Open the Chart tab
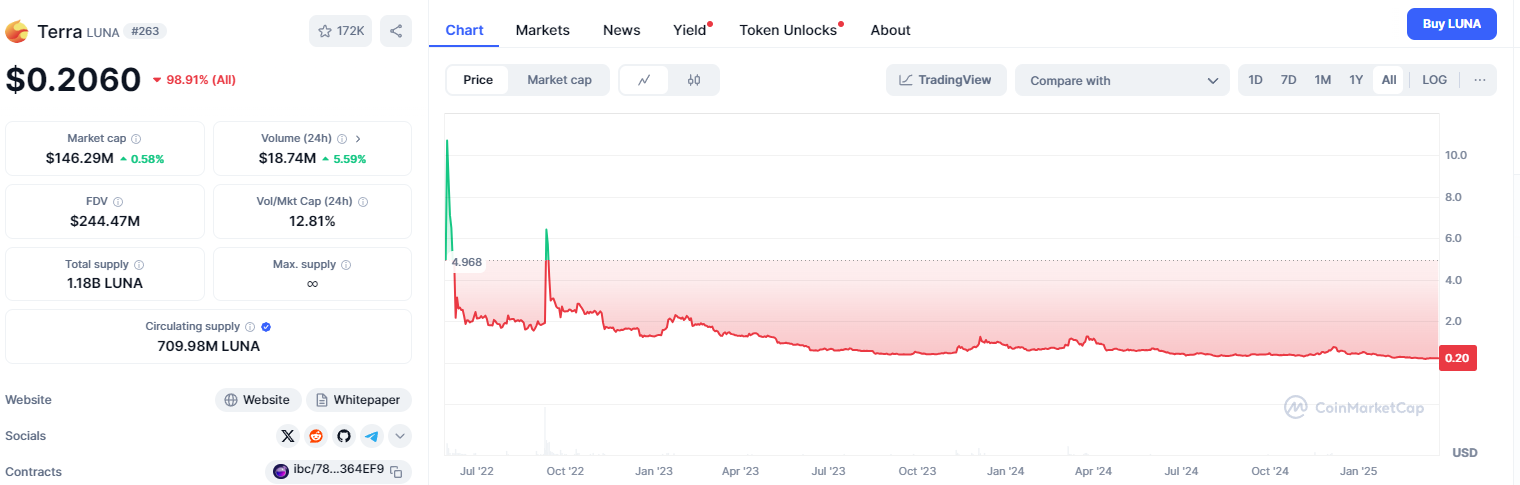 pos(464,30)
